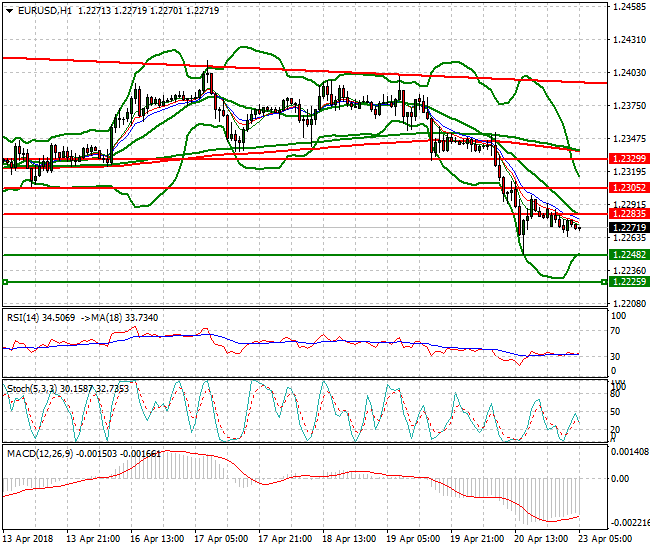Select the 13 Apr 21:00 time label
This screenshot has height=550, width=650.
(93, 539)
